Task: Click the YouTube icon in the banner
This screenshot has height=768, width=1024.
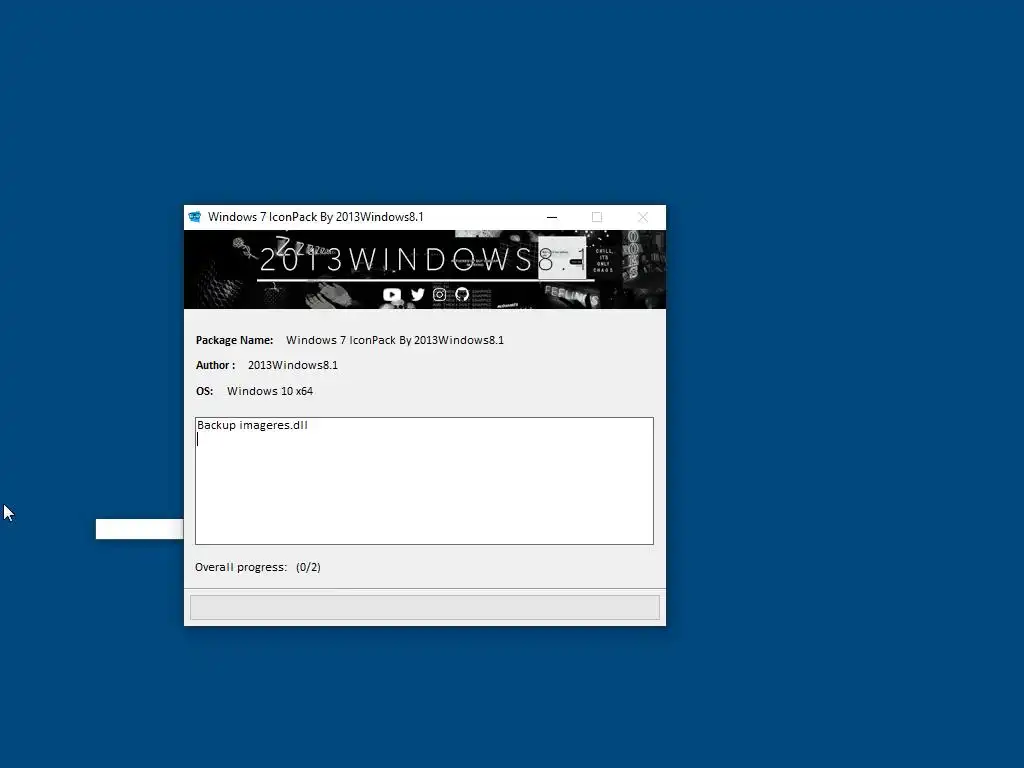Action: pos(392,295)
